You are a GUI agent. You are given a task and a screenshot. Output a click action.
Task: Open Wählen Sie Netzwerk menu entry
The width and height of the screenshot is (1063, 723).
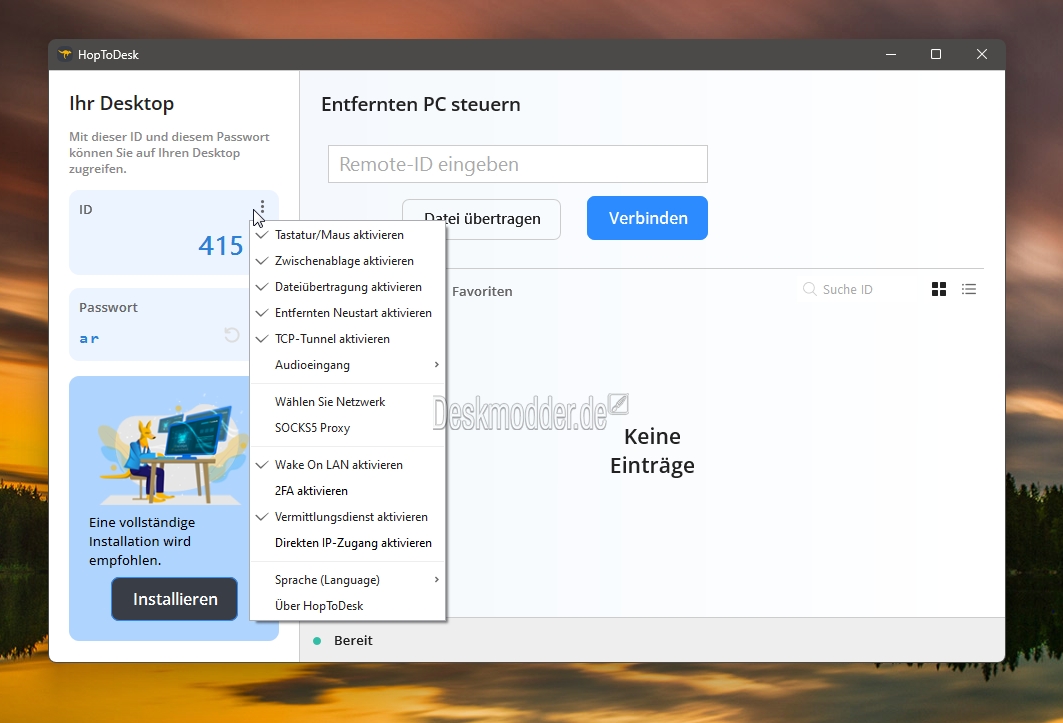click(x=348, y=402)
